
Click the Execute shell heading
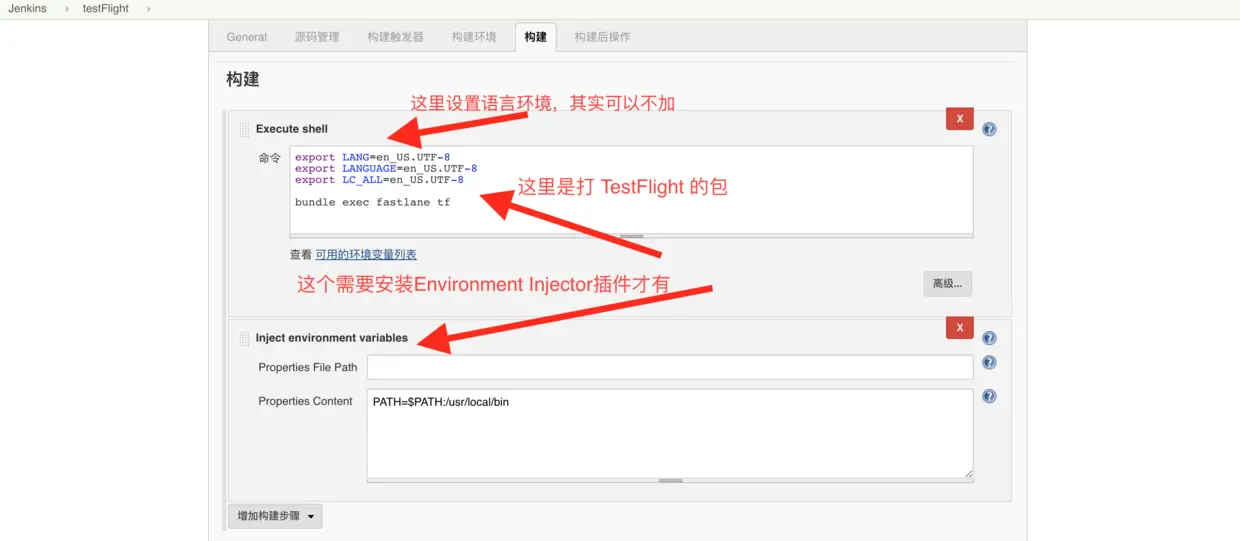(291, 129)
